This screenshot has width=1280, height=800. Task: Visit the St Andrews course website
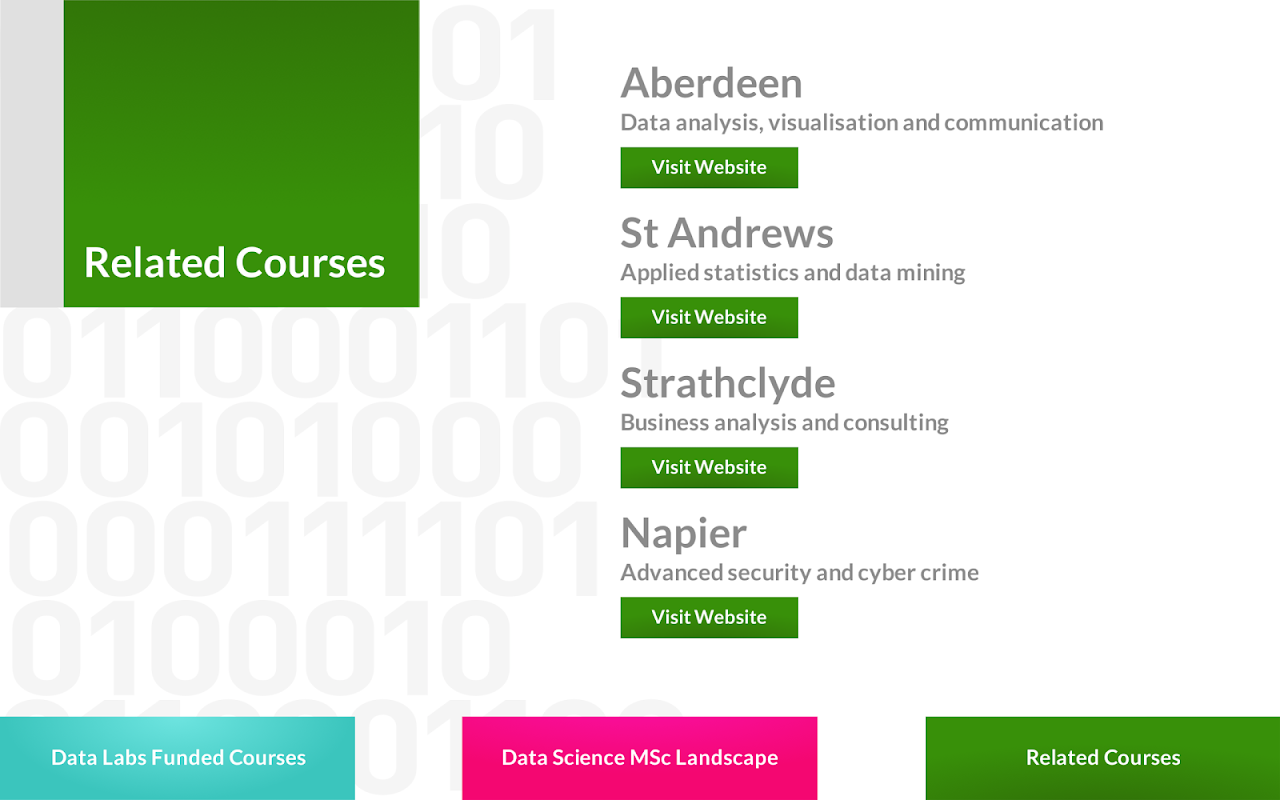[709, 317]
